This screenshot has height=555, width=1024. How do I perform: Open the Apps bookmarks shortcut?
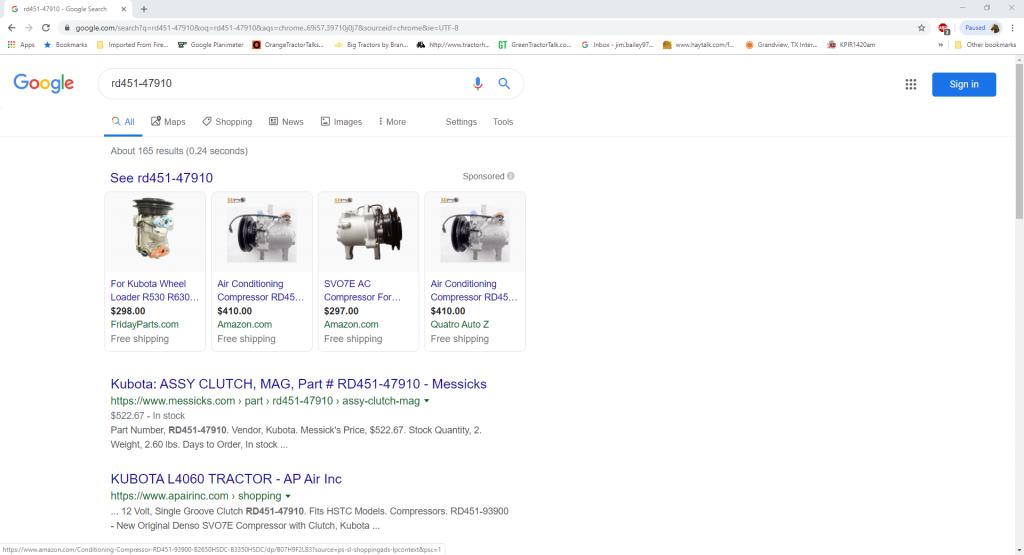21,45
